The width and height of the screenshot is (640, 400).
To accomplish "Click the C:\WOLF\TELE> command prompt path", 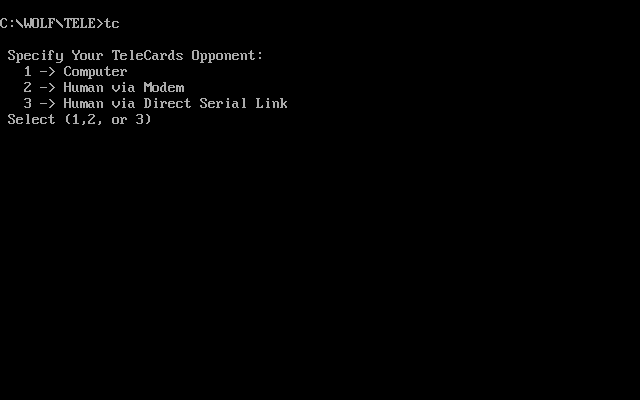I will pyautogui.click(x=52, y=23).
